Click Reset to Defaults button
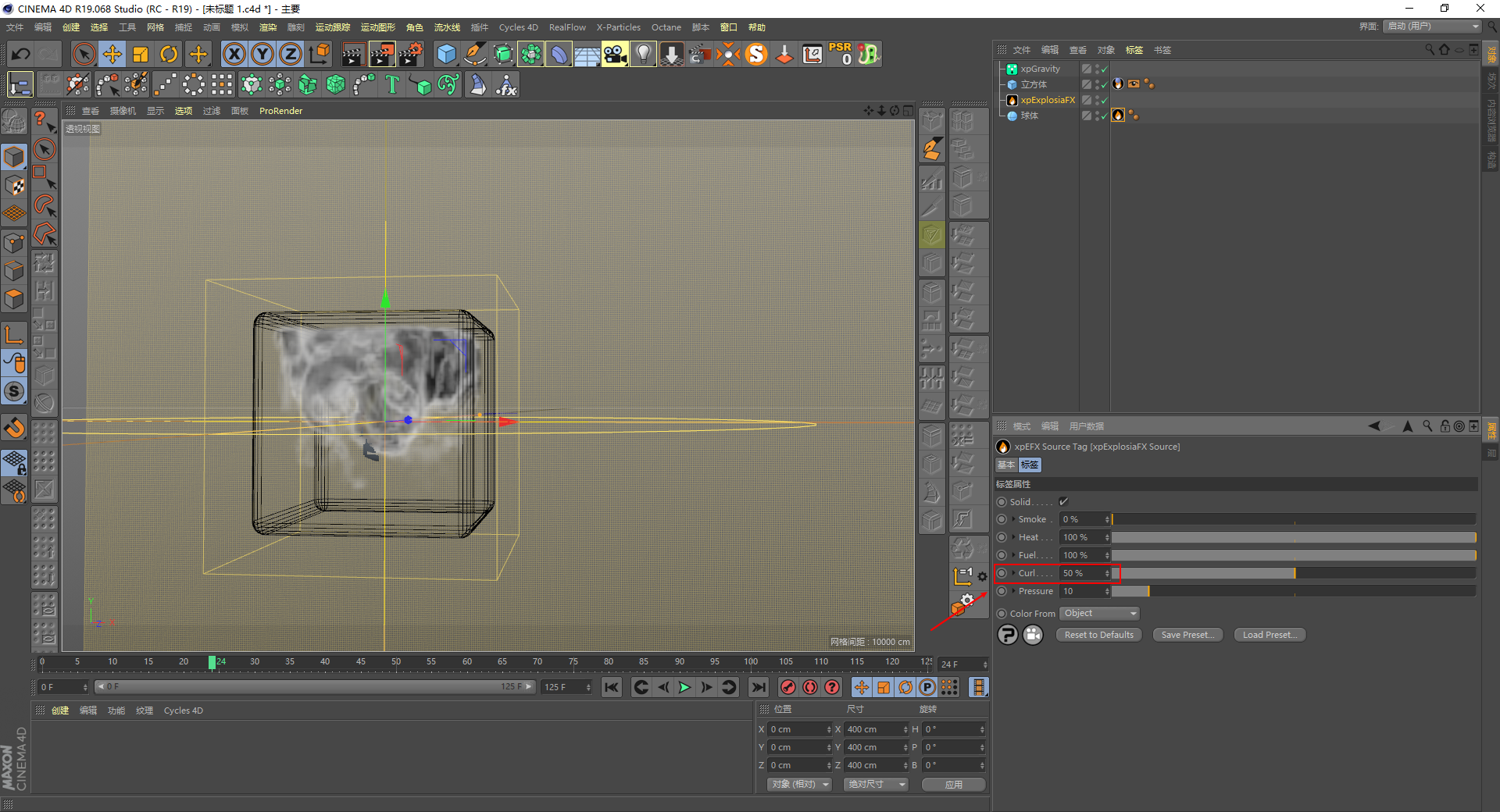The image size is (1500, 812). pyautogui.click(x=1098, y=635)
